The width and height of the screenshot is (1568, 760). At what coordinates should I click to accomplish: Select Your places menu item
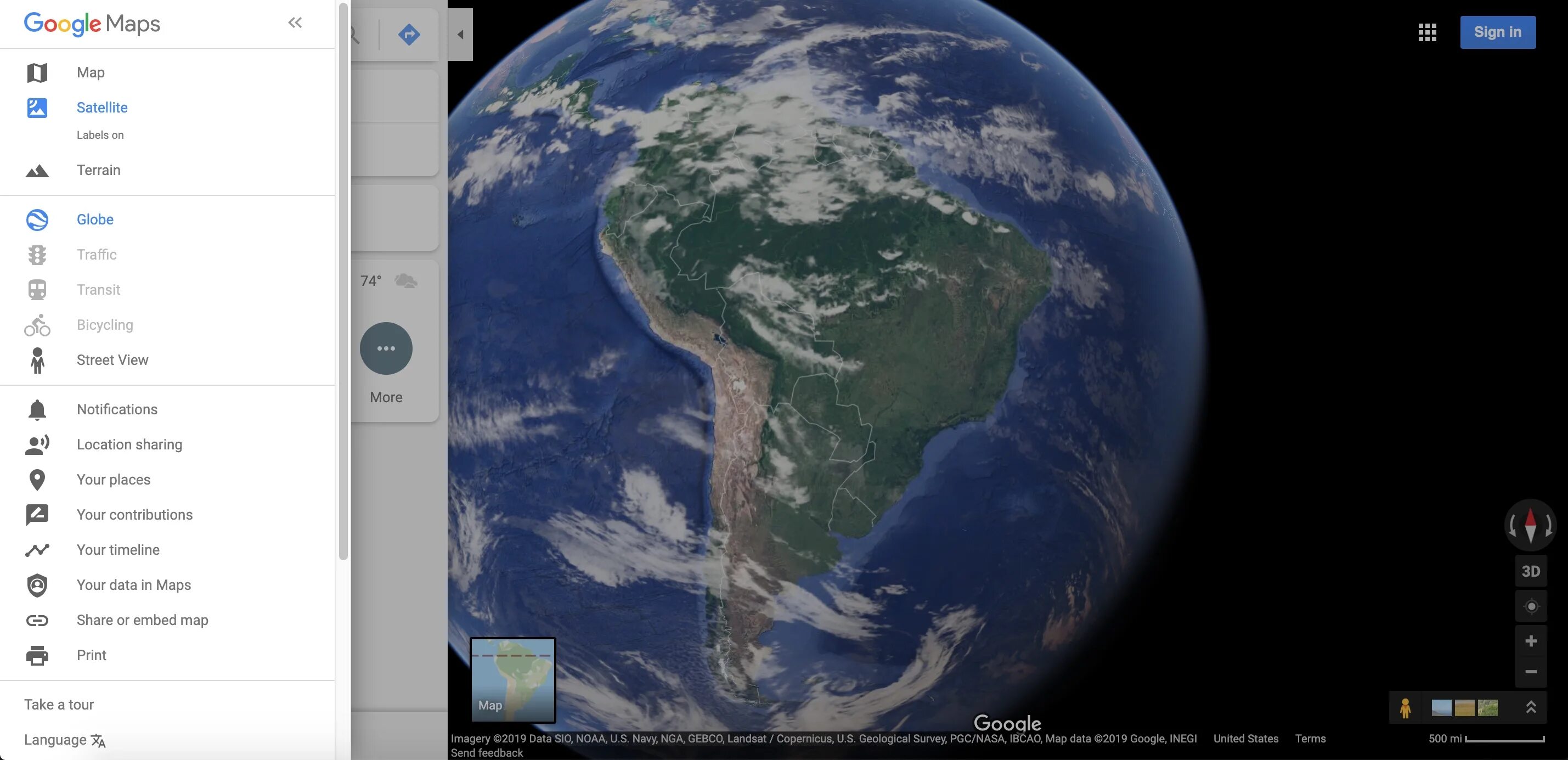[113, 478]
